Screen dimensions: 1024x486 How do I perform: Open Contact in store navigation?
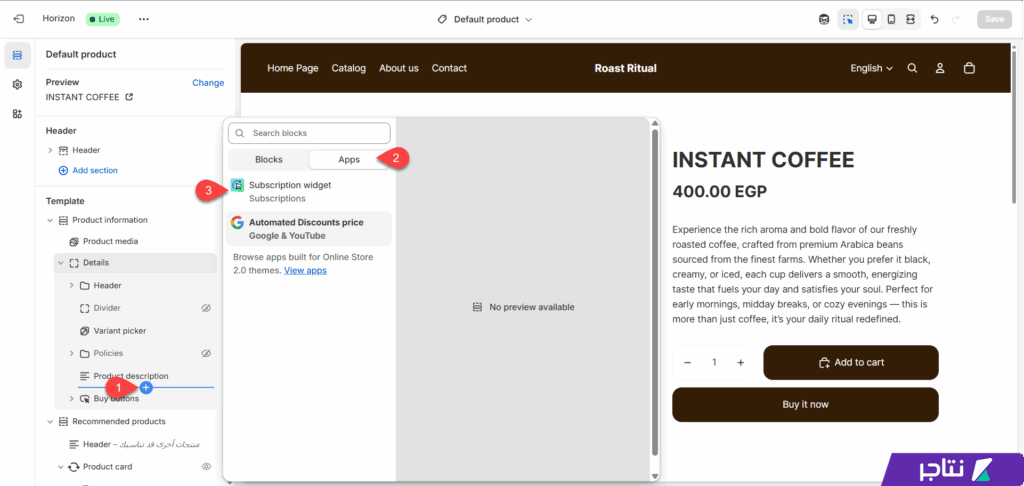click(449, 68)
